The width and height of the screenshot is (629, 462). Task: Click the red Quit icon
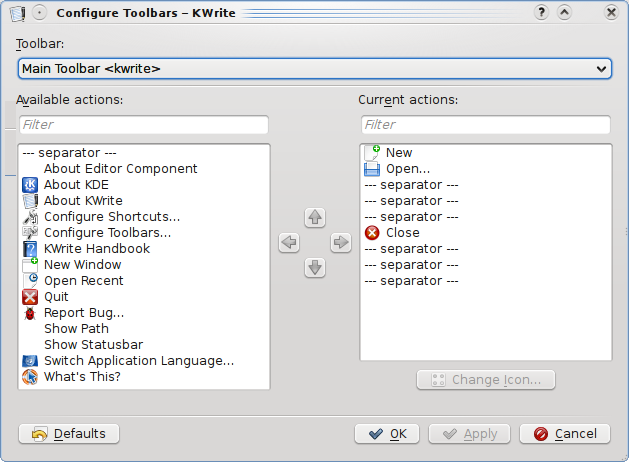(30, 297)
